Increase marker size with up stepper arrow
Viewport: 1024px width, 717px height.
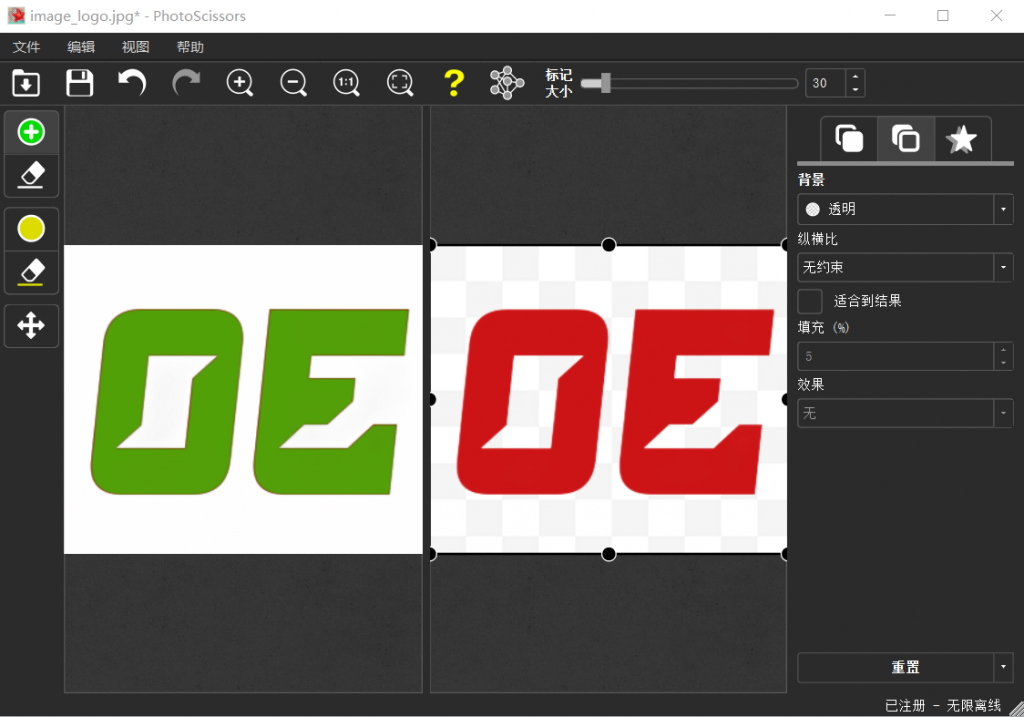[x=855, y=77]
